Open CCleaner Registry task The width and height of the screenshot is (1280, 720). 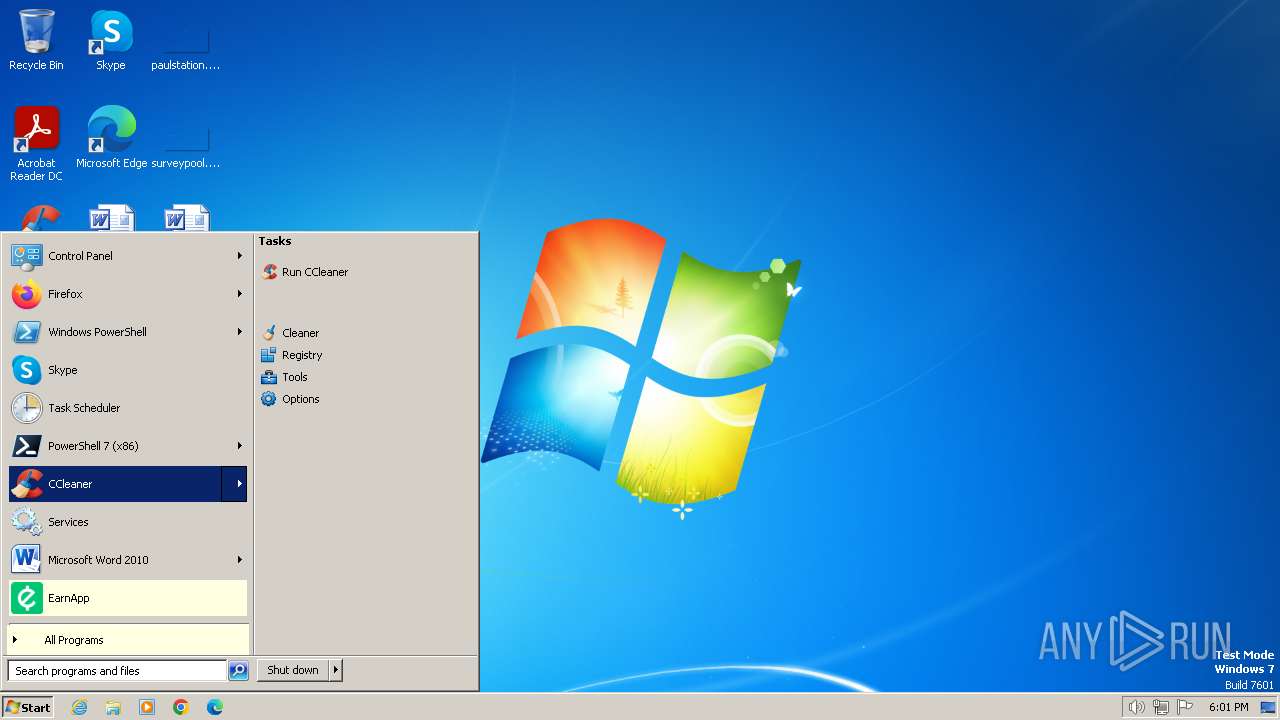(x=291, y=355)
